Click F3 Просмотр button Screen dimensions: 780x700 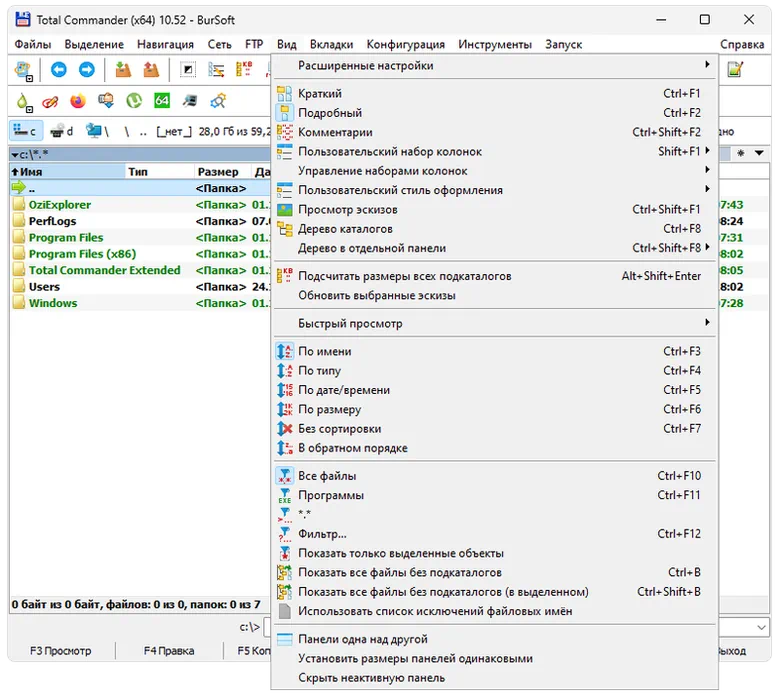[x=61, y=651]
